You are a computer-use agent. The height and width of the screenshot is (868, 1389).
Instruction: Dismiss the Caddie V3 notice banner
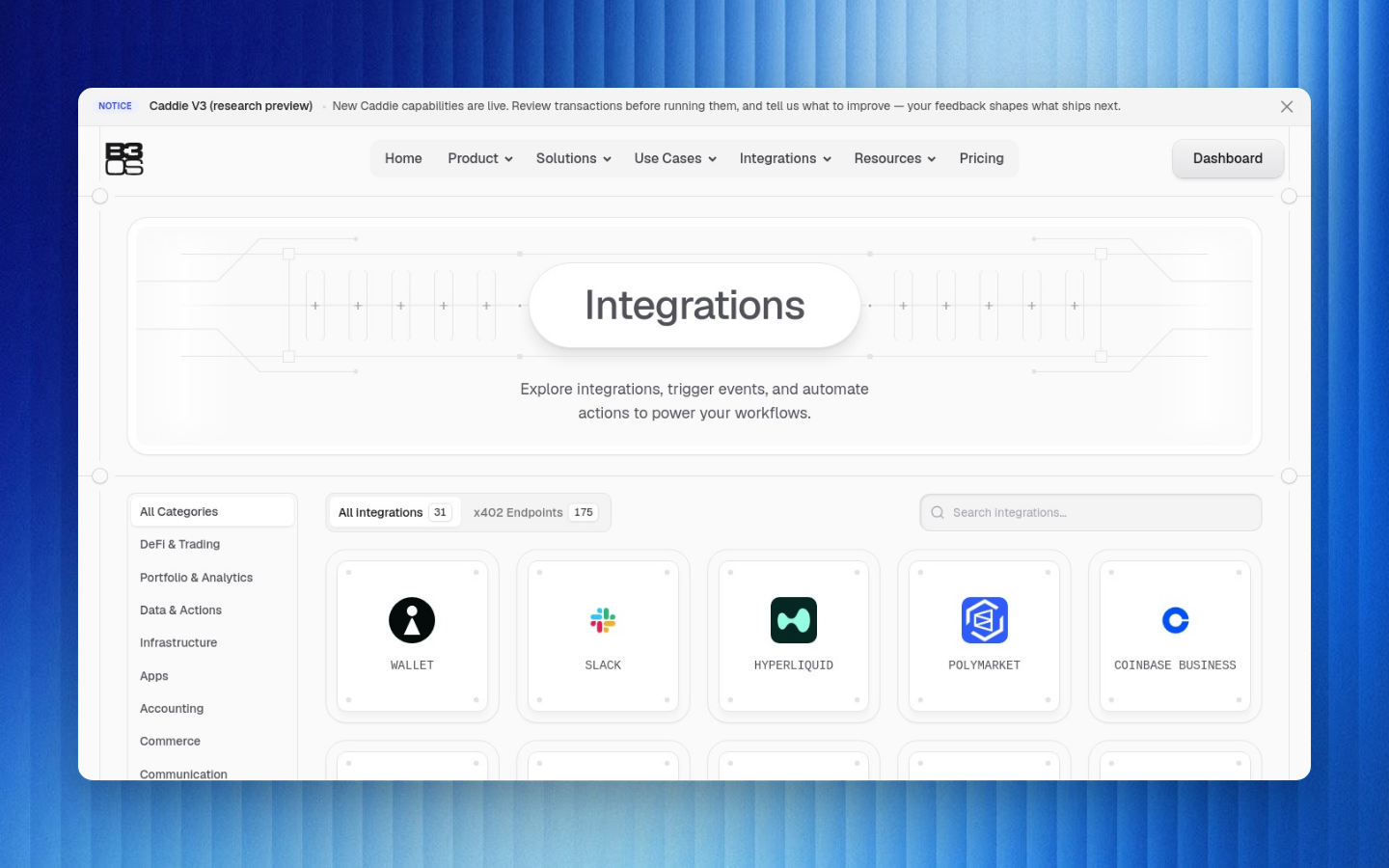click(x=1287, y=107)
